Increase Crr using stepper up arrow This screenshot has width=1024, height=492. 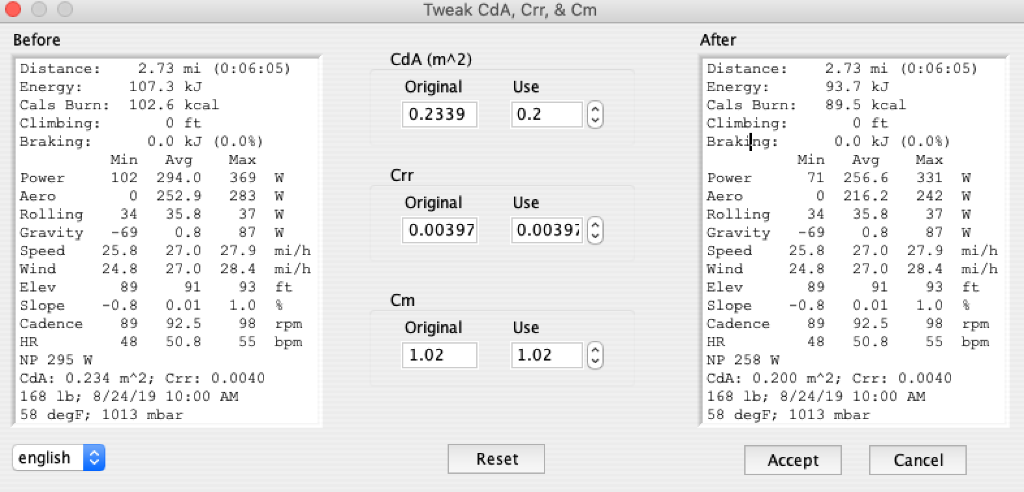[x=594, y=224]
